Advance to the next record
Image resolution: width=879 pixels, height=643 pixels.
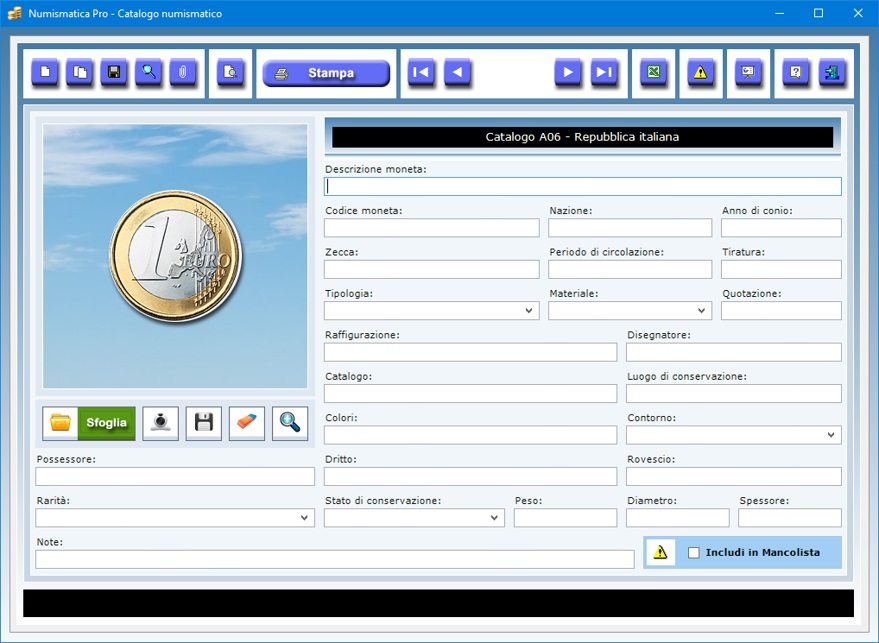[568, 73]
